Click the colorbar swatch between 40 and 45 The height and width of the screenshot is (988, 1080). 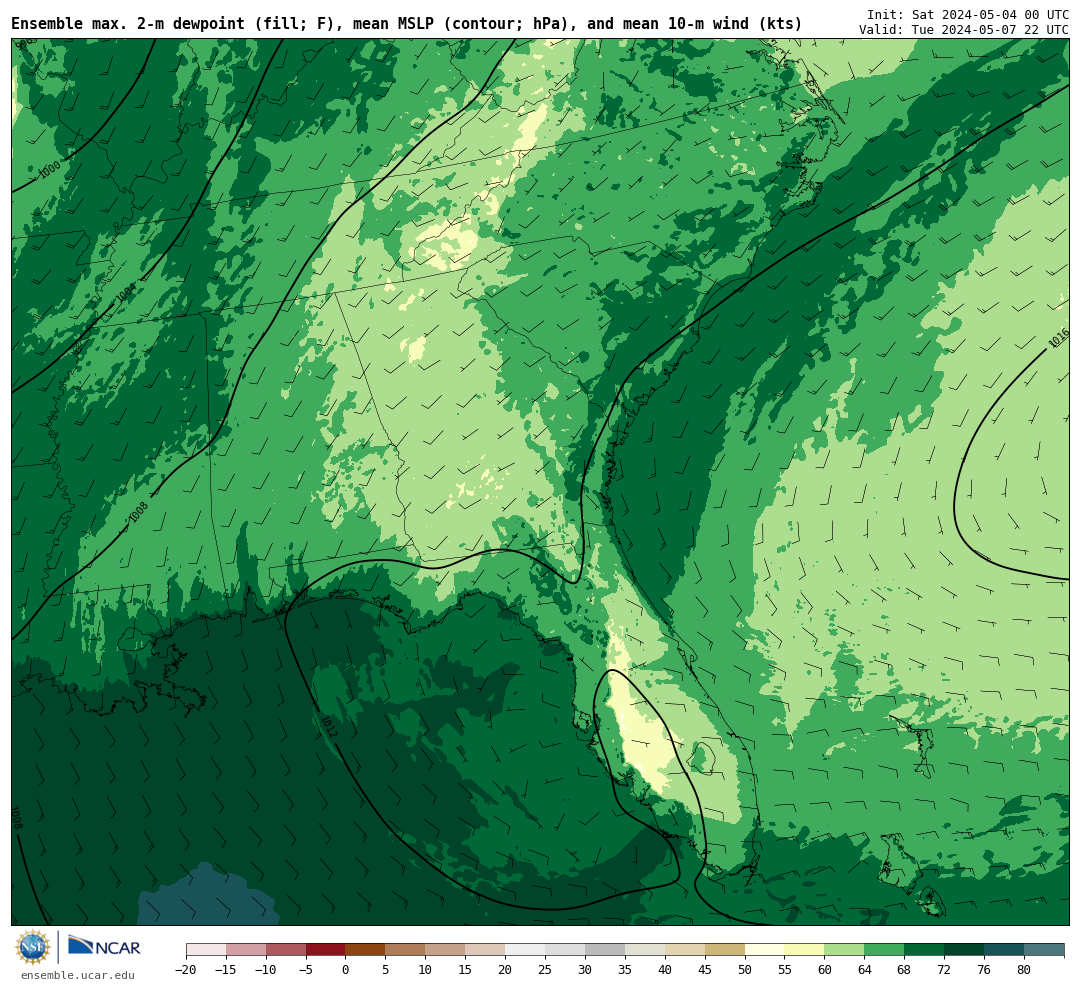pyautogui.click(x=685, y=950)
